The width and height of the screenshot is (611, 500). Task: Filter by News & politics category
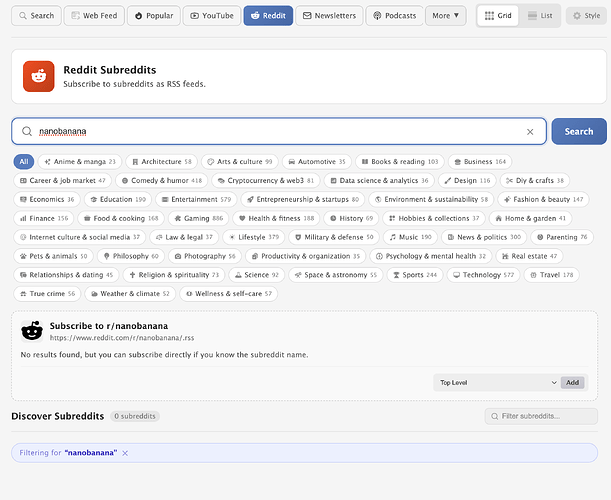coord(484,237)
